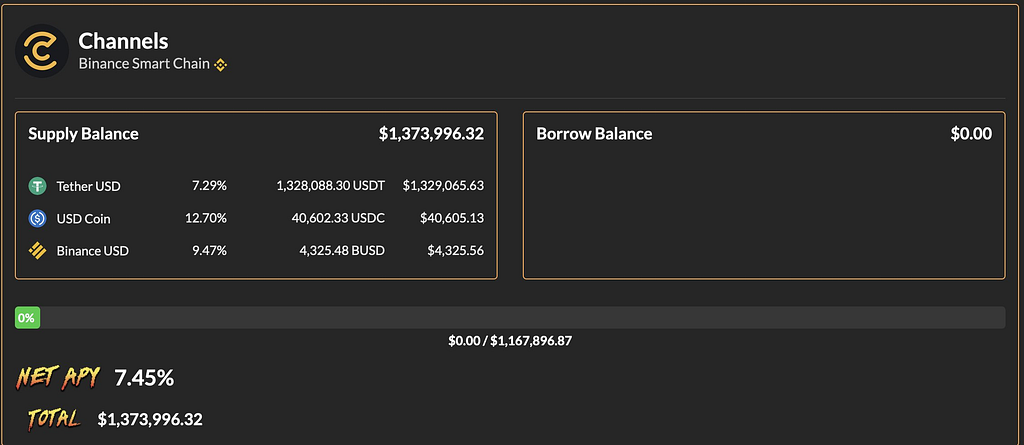The height and width of the screenshot is (445, 1024).
Task: Click the borrow limit text below bar
Action: [510, 341]
